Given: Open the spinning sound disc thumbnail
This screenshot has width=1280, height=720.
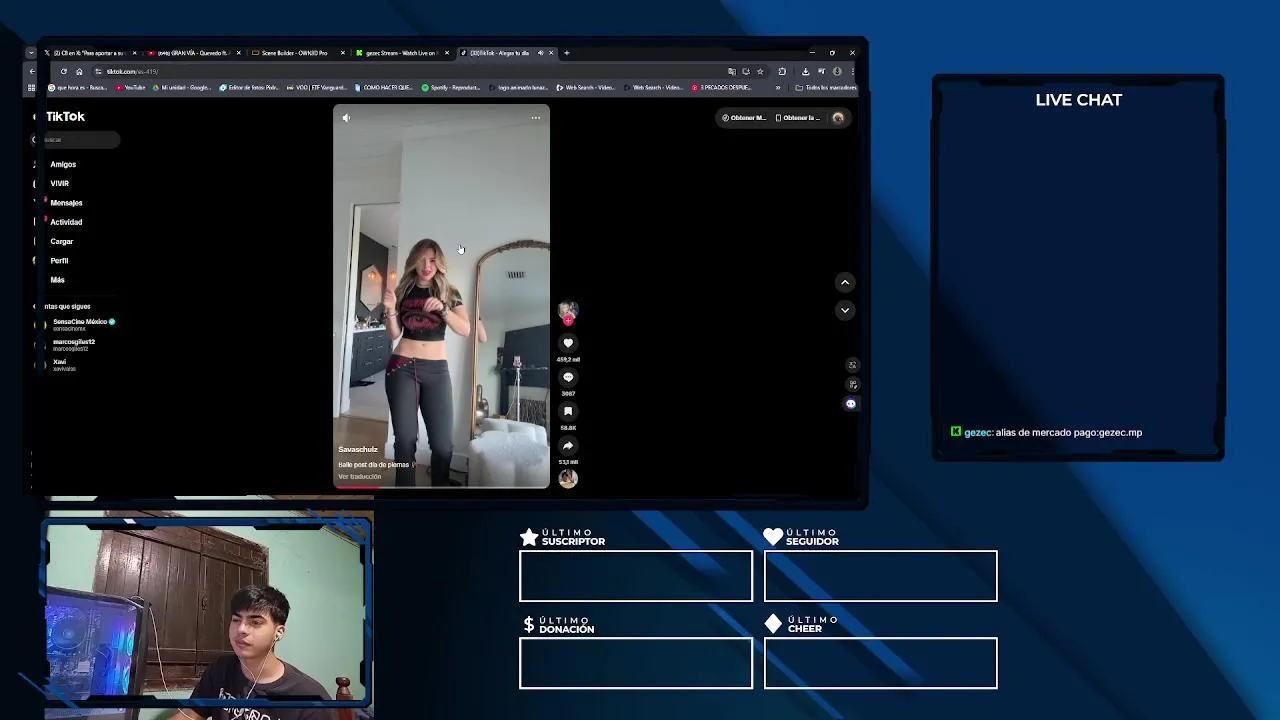Looking at the screenshot, I should point(568,478).
